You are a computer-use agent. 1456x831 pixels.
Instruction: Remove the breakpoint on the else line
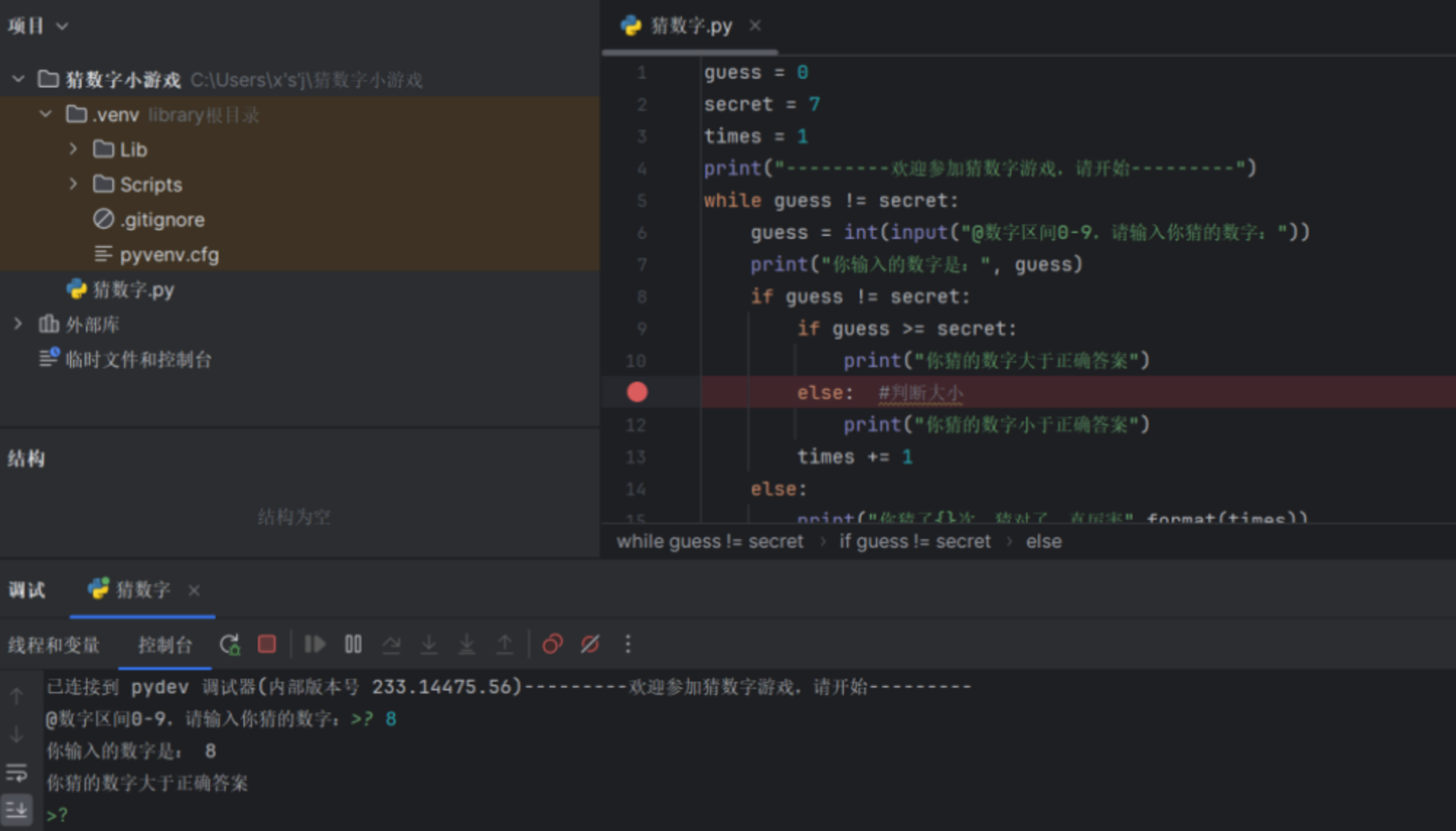[x=637, y=393]
